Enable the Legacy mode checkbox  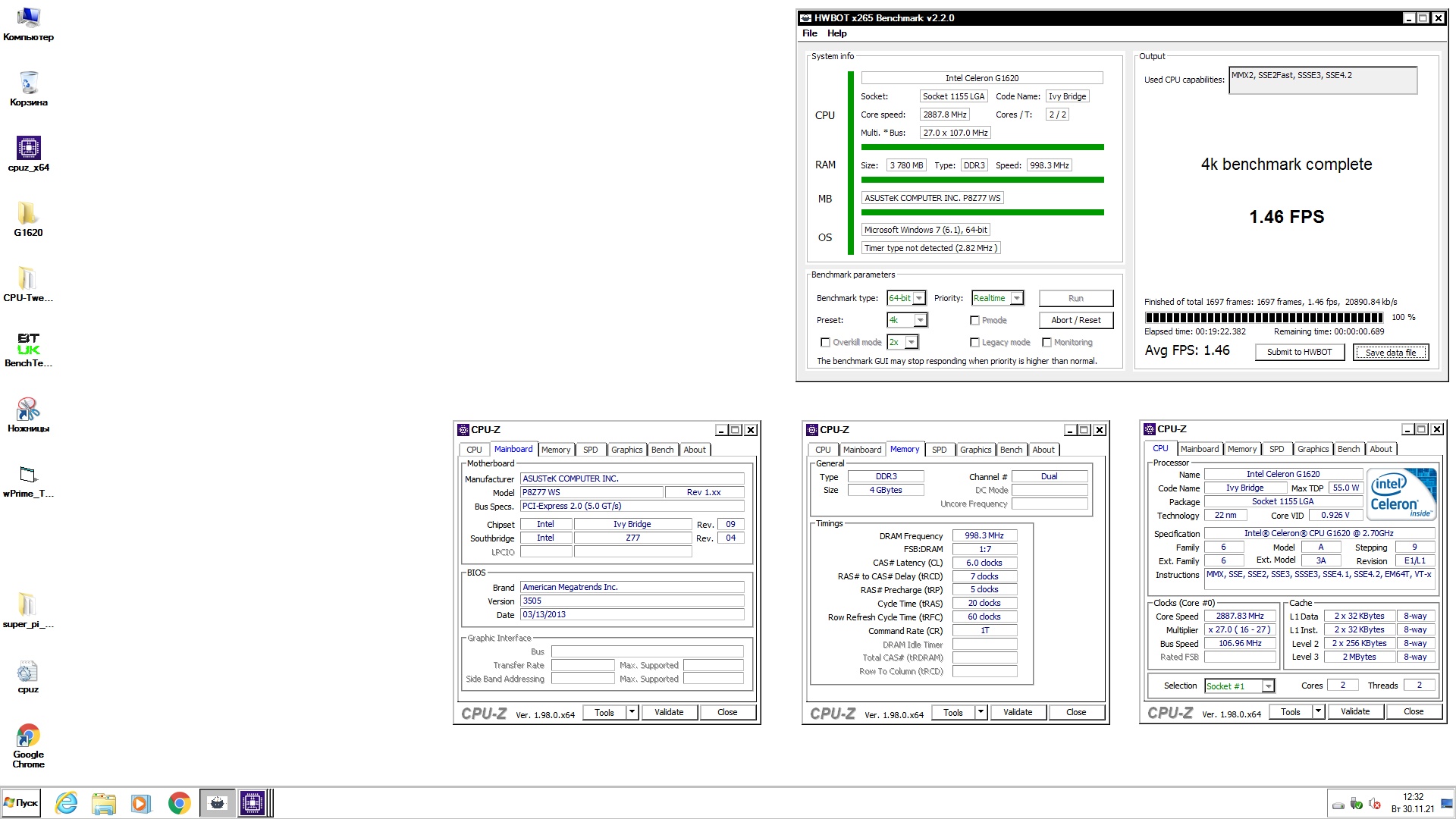point(974,343)
